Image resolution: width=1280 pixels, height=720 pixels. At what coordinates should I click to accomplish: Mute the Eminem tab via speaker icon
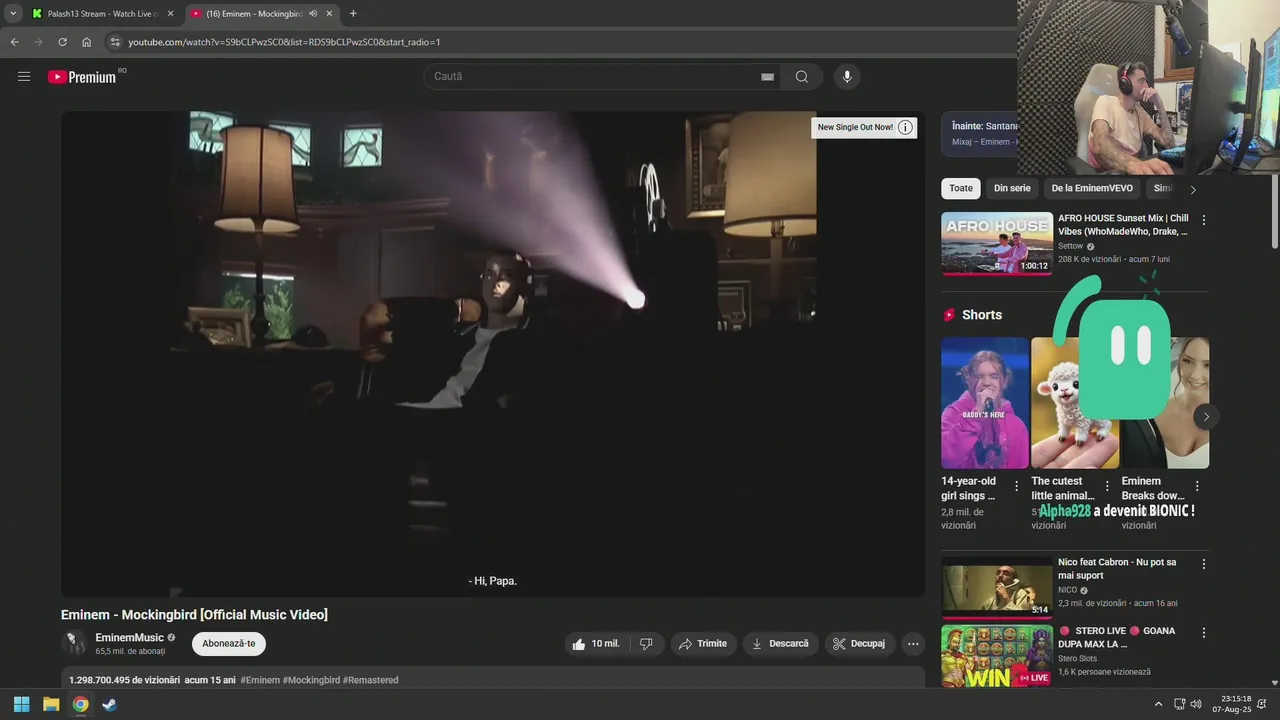click(x=313, y=14)
